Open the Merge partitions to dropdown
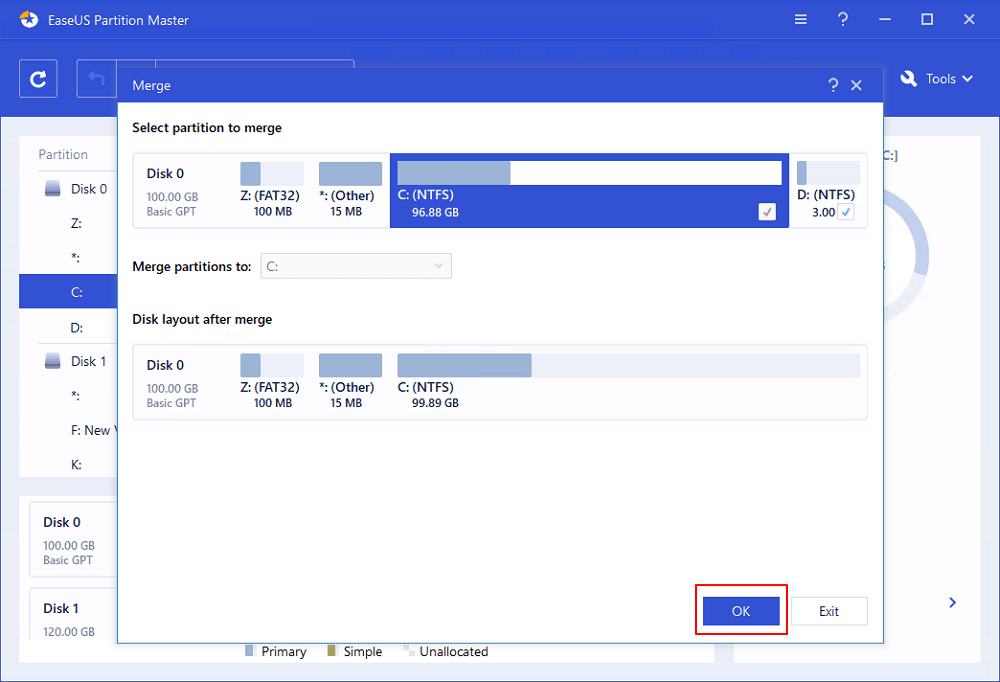Viewport: 1000px width, 682px height. 356,266
